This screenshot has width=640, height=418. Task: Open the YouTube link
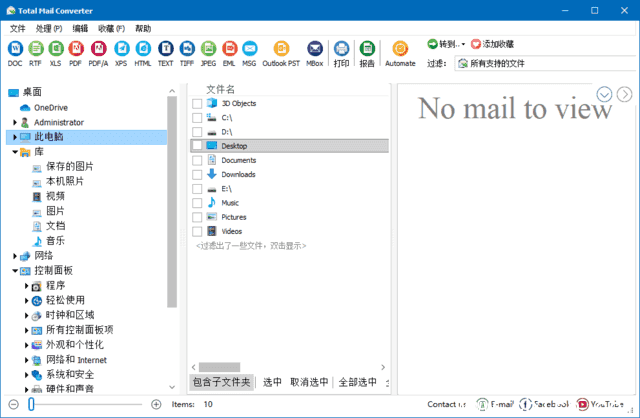(x=600, y=404)
